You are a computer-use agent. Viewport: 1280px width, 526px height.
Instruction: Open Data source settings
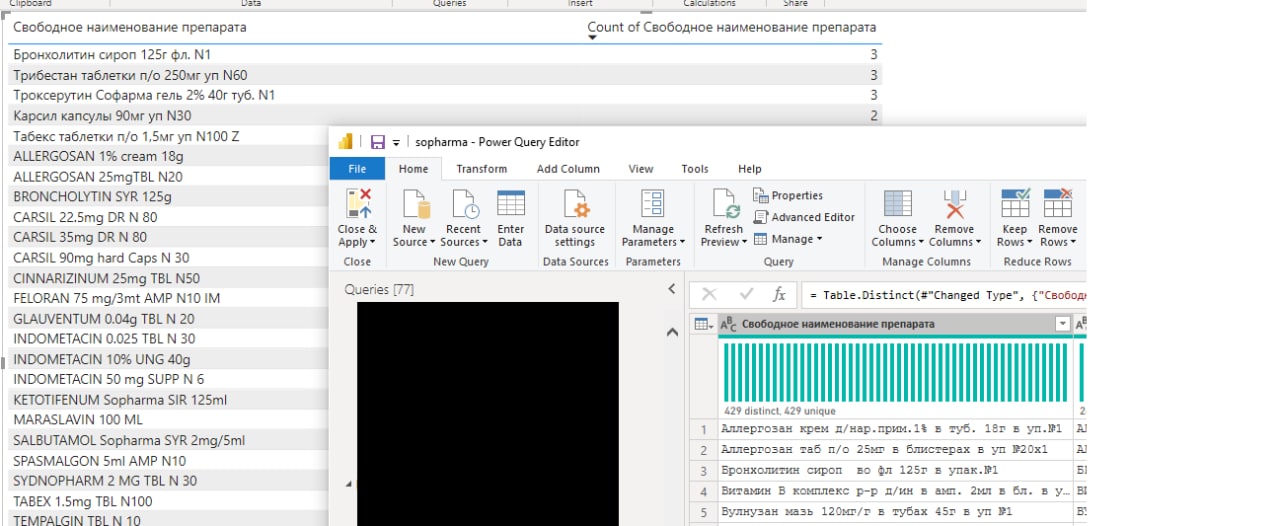[576, 218]
